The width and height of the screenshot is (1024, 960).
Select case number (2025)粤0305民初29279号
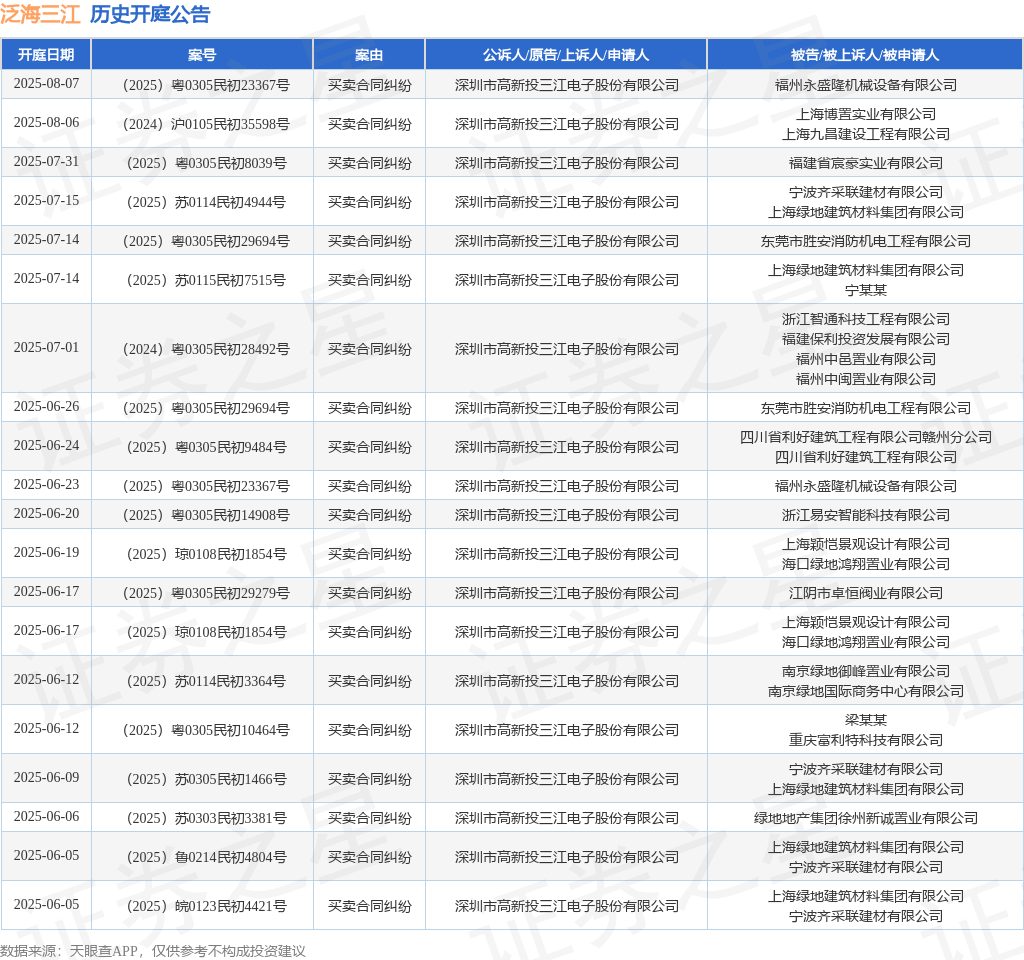coord(205,593)
